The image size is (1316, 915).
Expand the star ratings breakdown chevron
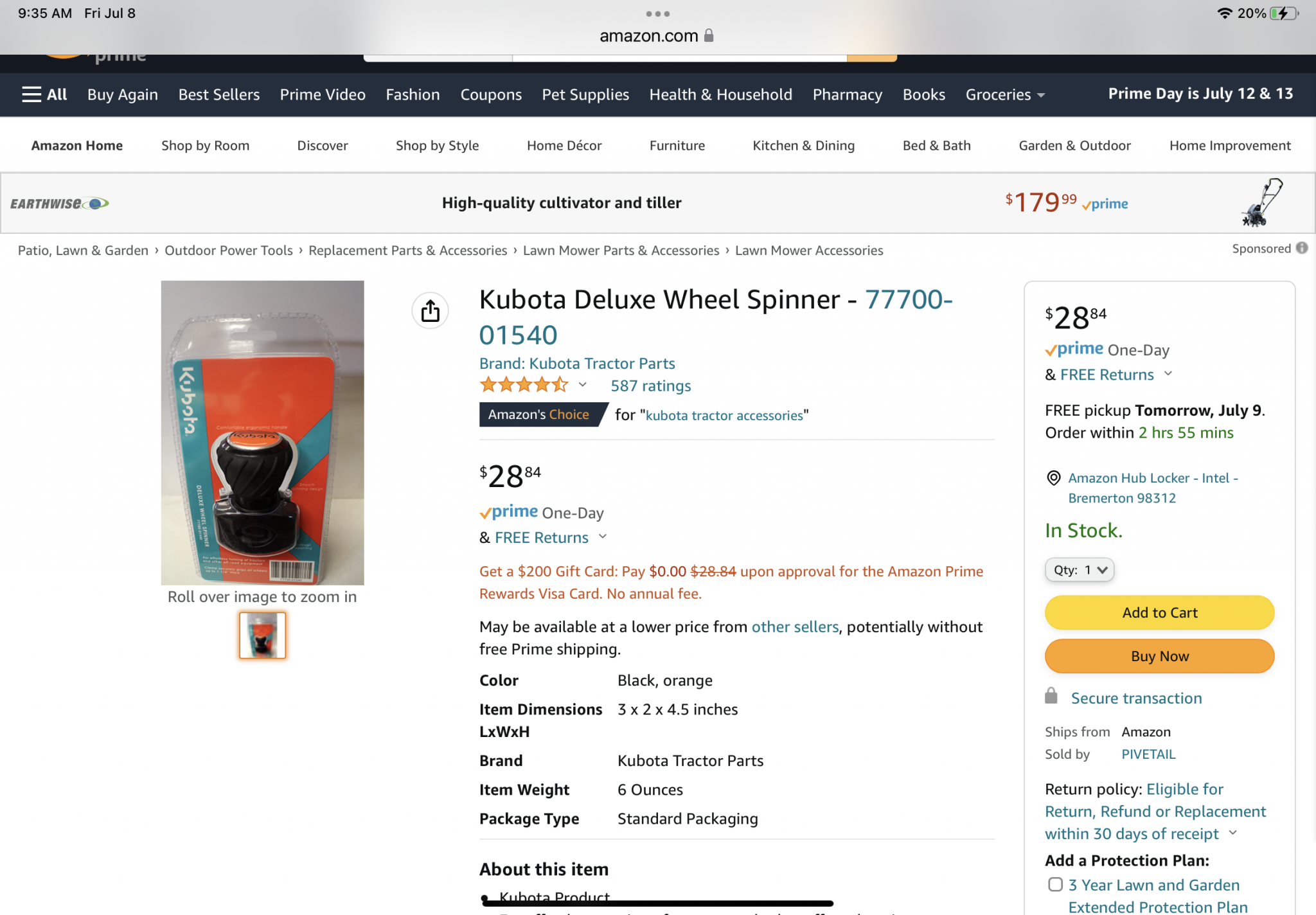tap(583, 385)
